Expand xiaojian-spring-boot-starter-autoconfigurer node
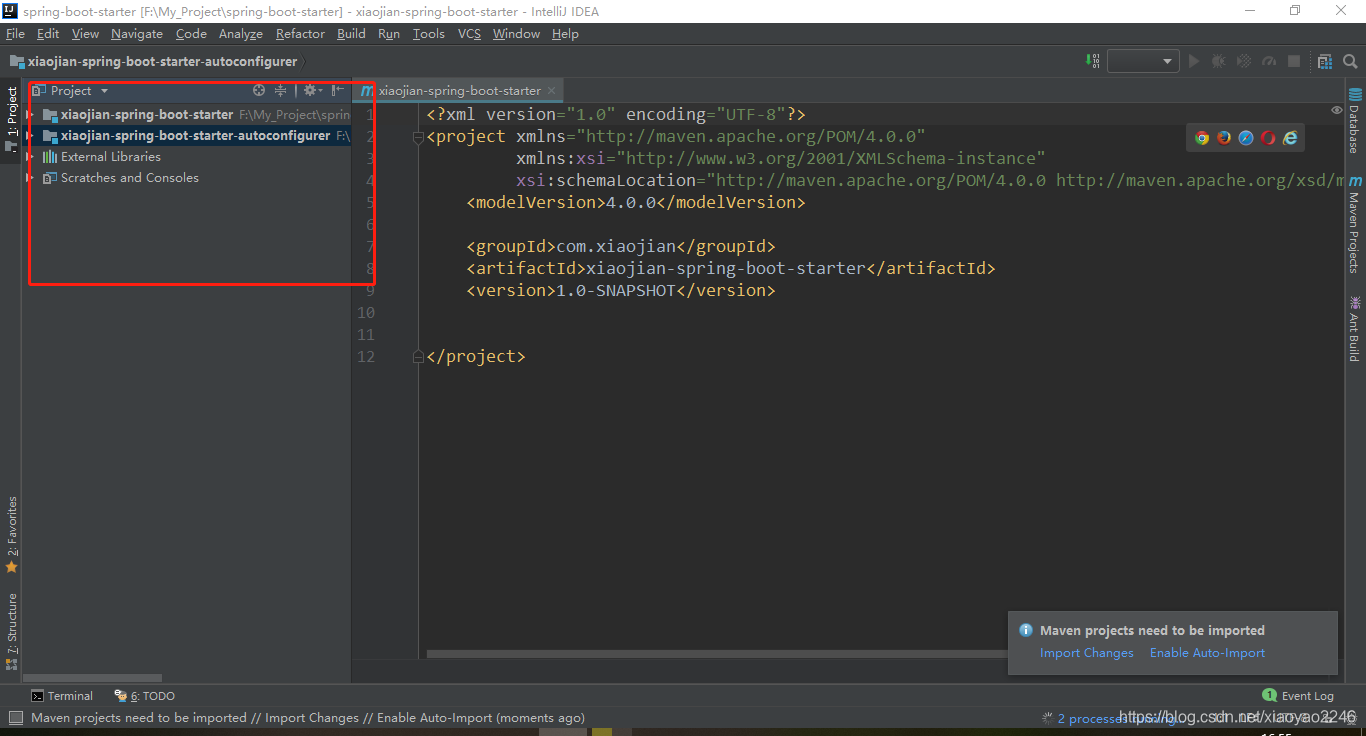1366x736 pixels. click(31, 136)
